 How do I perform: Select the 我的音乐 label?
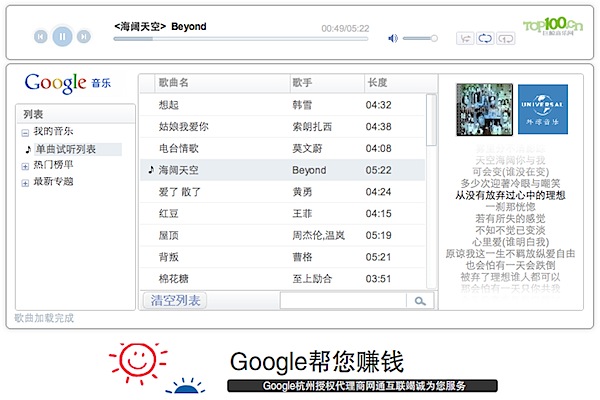53,131
